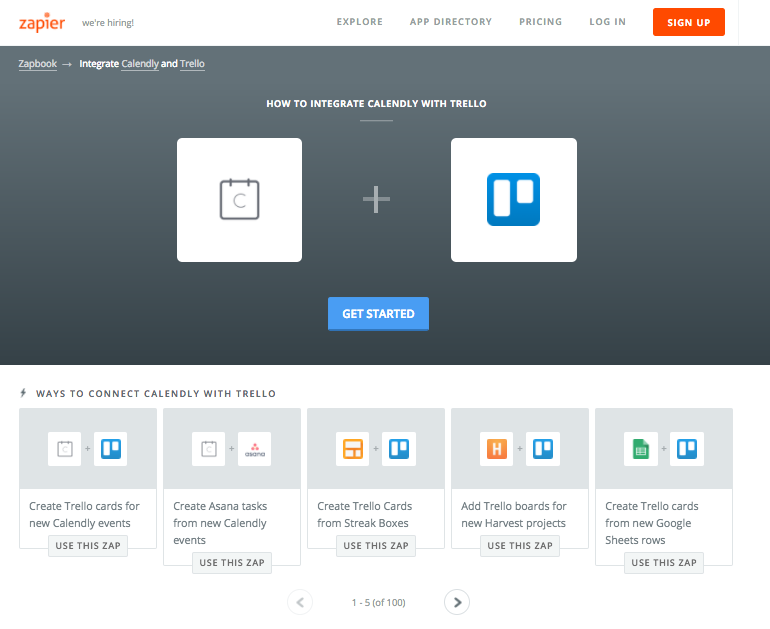Click Trello icon in the Harvest projects card

[x=543, y=449]
